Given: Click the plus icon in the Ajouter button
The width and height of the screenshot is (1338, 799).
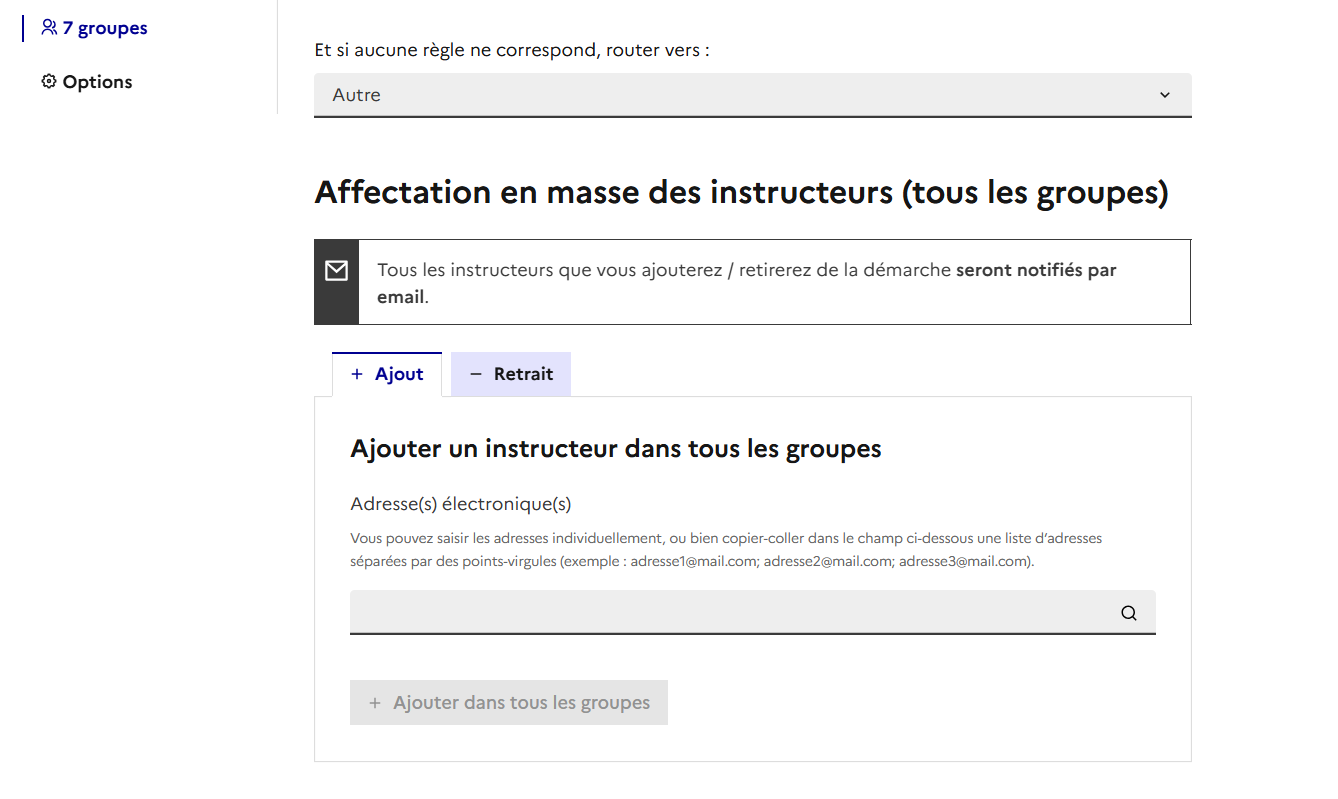Looking at the screenshot, I should 375,703.
